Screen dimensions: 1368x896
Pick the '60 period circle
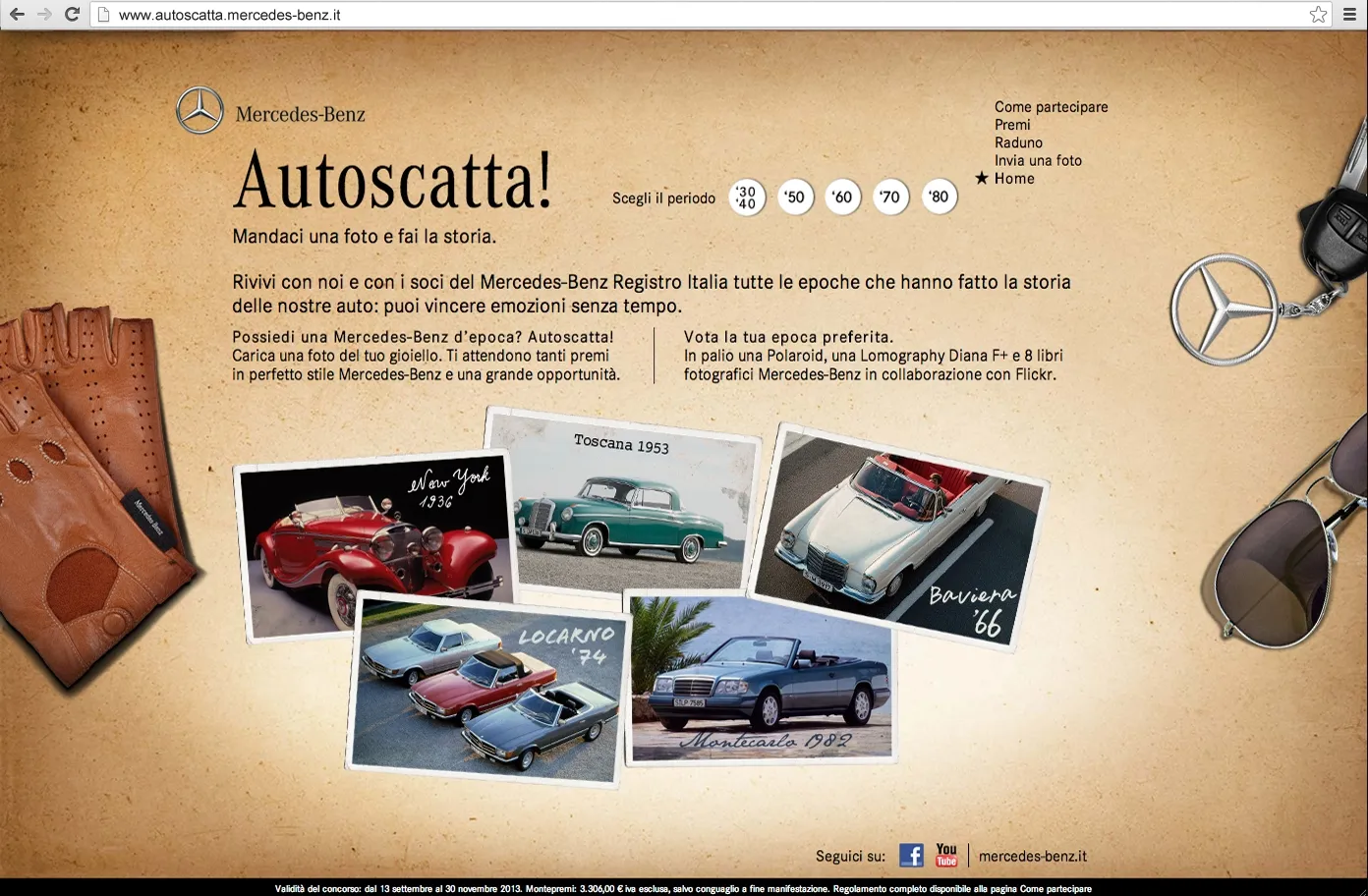tap(842, 197)
